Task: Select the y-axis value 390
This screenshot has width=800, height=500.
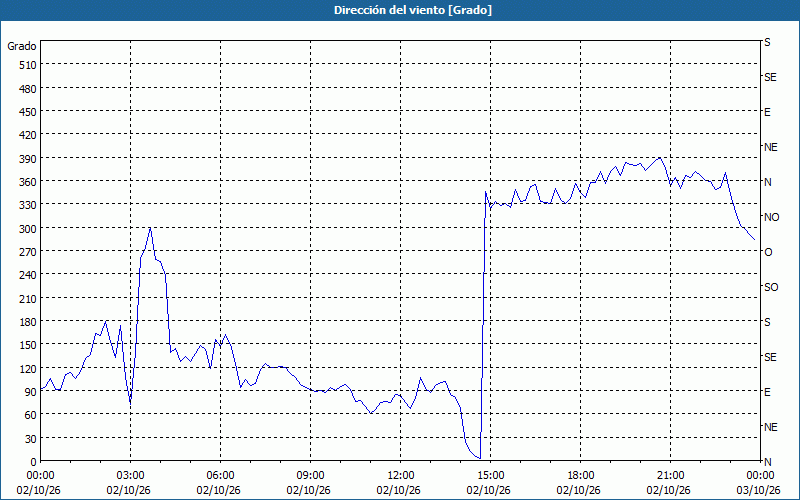Action: pyautogui.click(x=29, y=159)
